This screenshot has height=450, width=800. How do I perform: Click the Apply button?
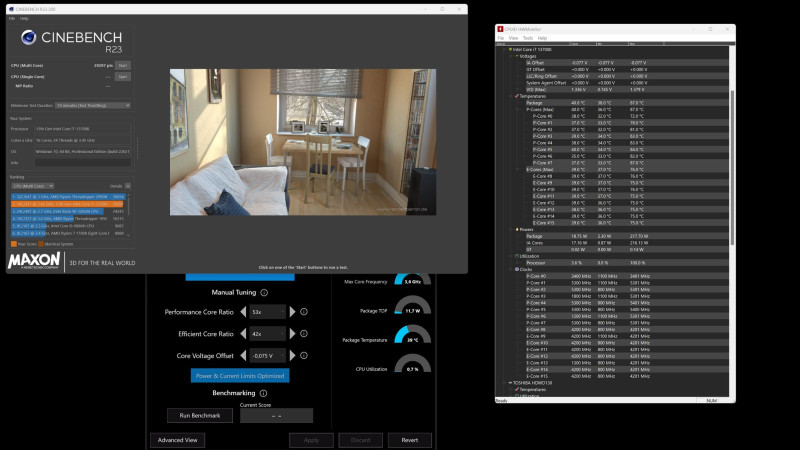[311, 440]
